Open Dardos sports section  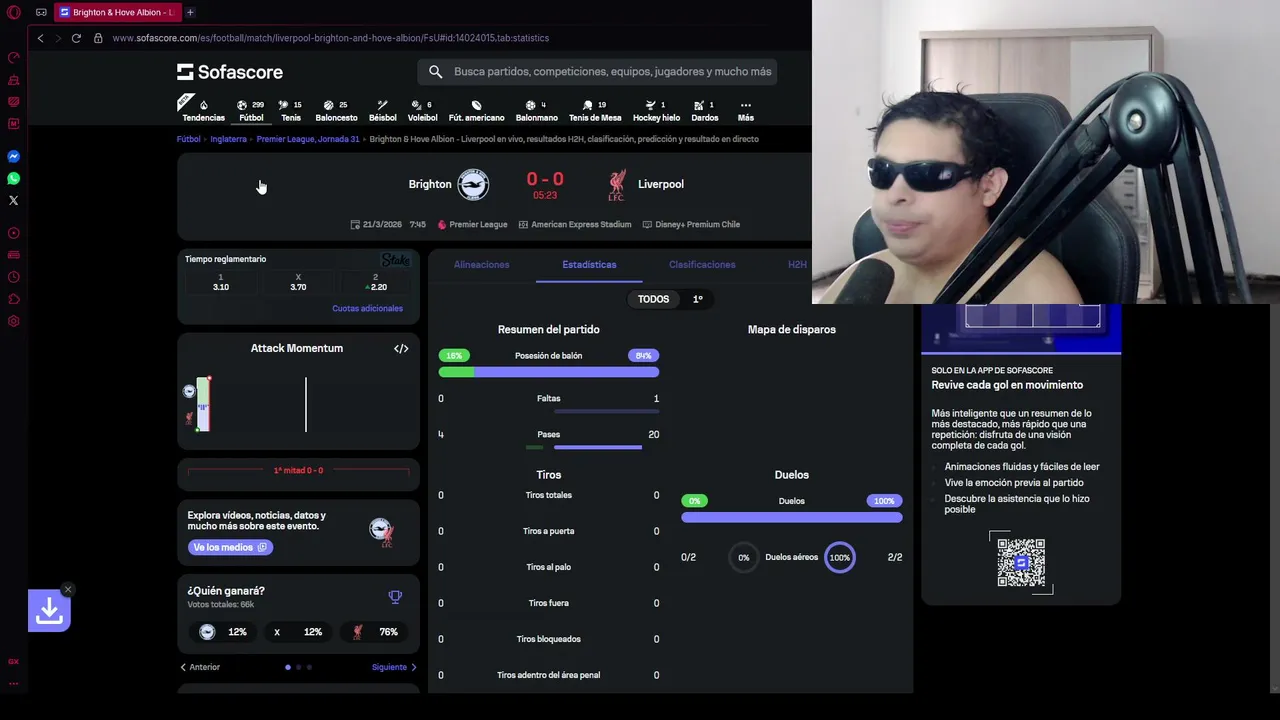704,110
